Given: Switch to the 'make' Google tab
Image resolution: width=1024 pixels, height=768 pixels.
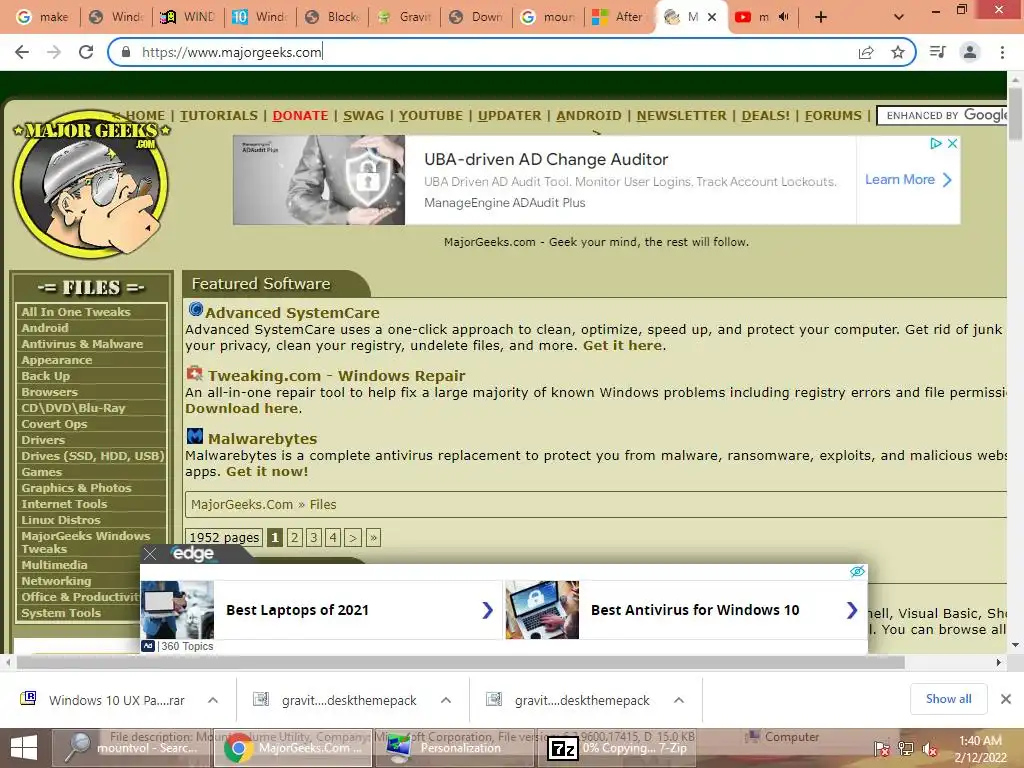Looking at the screenshot, I should [x=42, y=17].
